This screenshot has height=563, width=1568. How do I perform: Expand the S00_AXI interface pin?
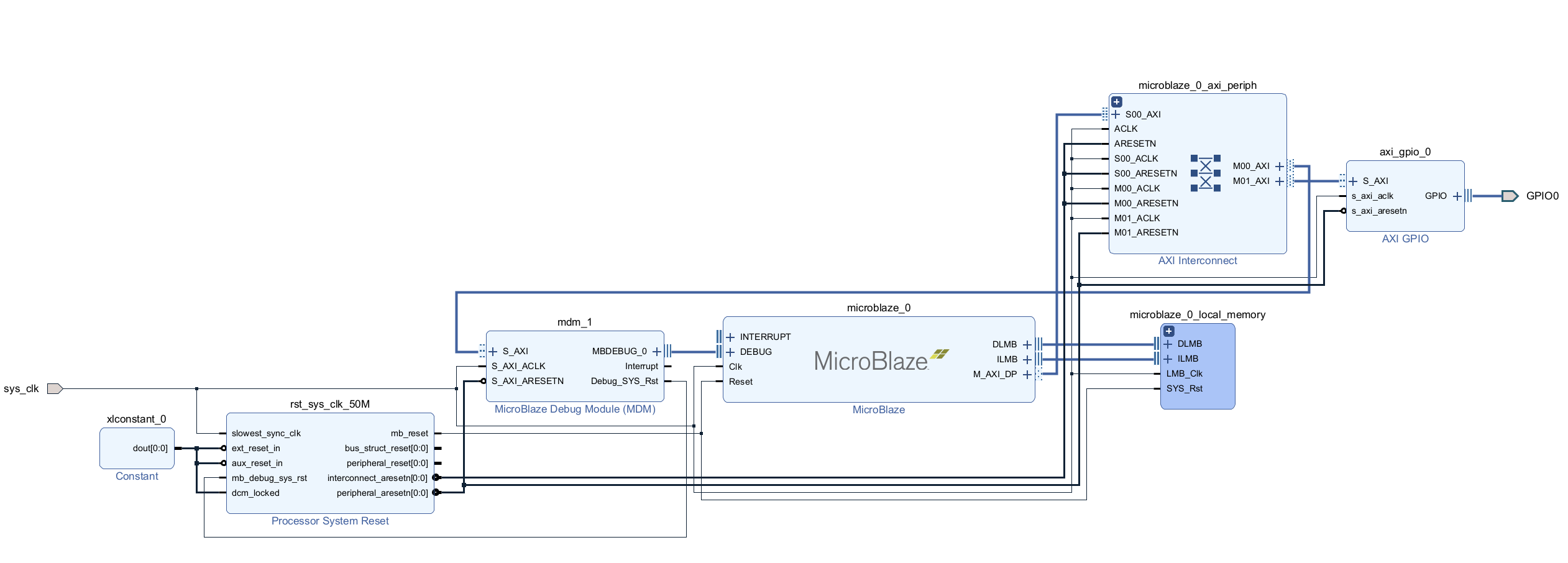point(1116,114)
